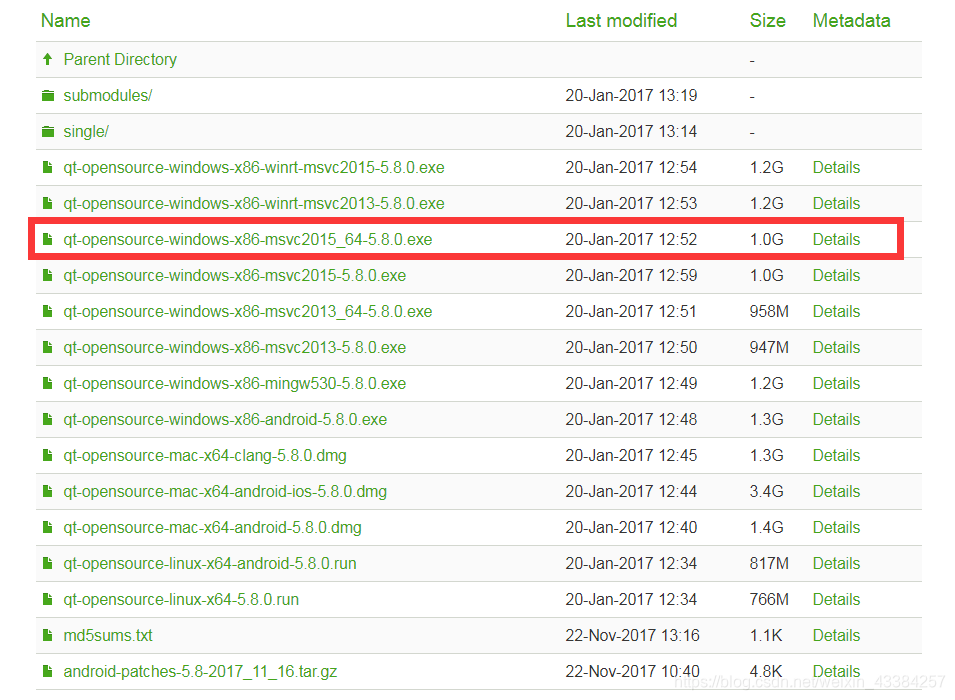The height and width of the screenshot is (700, 955).
Task: Download qt-opensource-windows-x86-winrt-msvc2013-5.8.0.exe
Action: coord(254,203)
